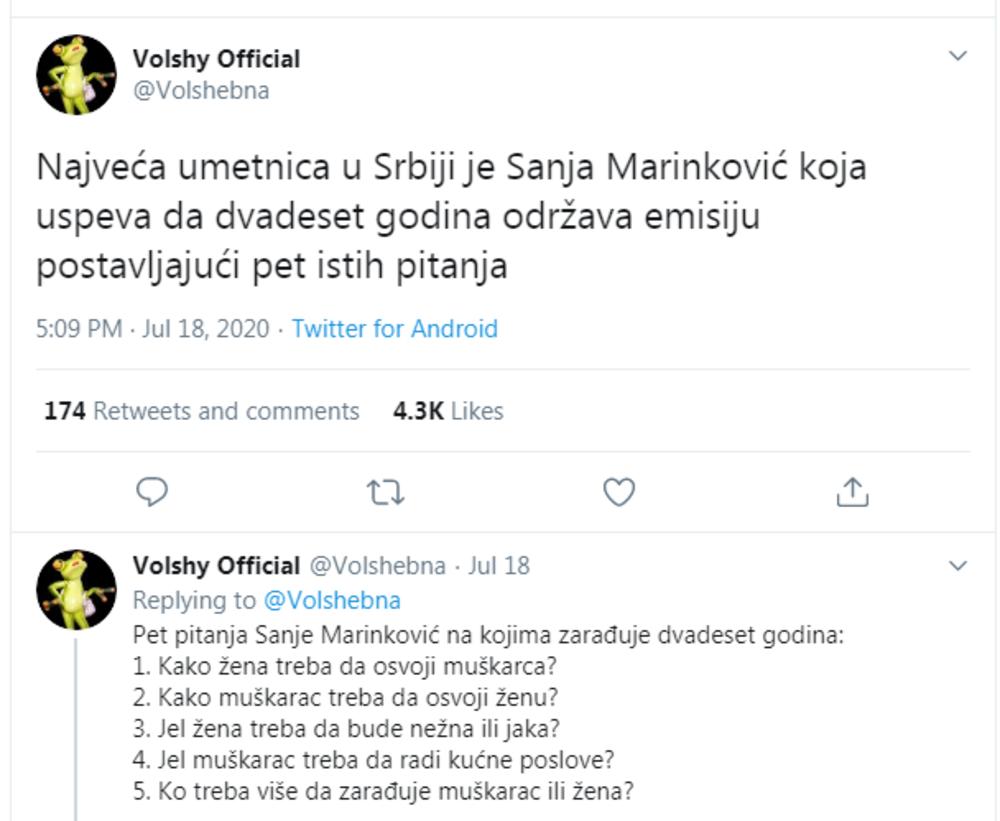View the 4.3K Likes list
Screen dimensions: 1000x821
[x=448, y=411]
